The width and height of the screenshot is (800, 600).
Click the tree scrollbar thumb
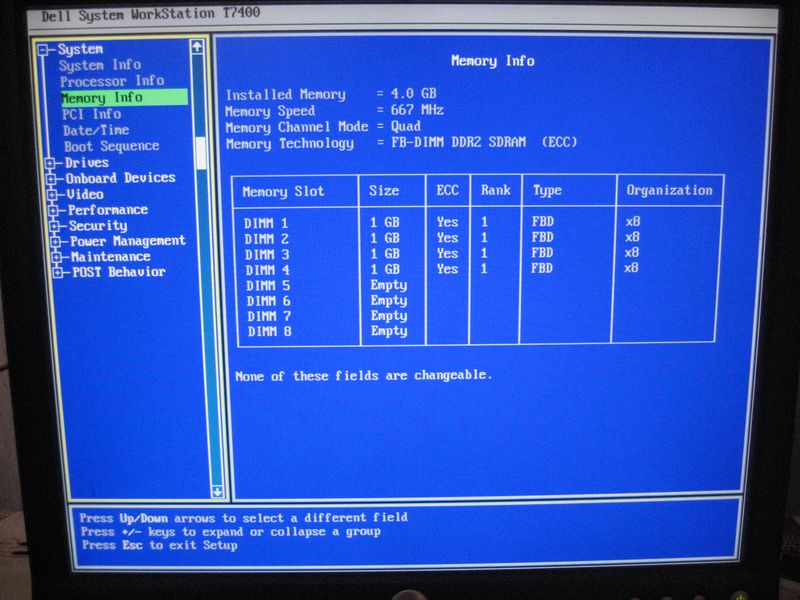202,153
